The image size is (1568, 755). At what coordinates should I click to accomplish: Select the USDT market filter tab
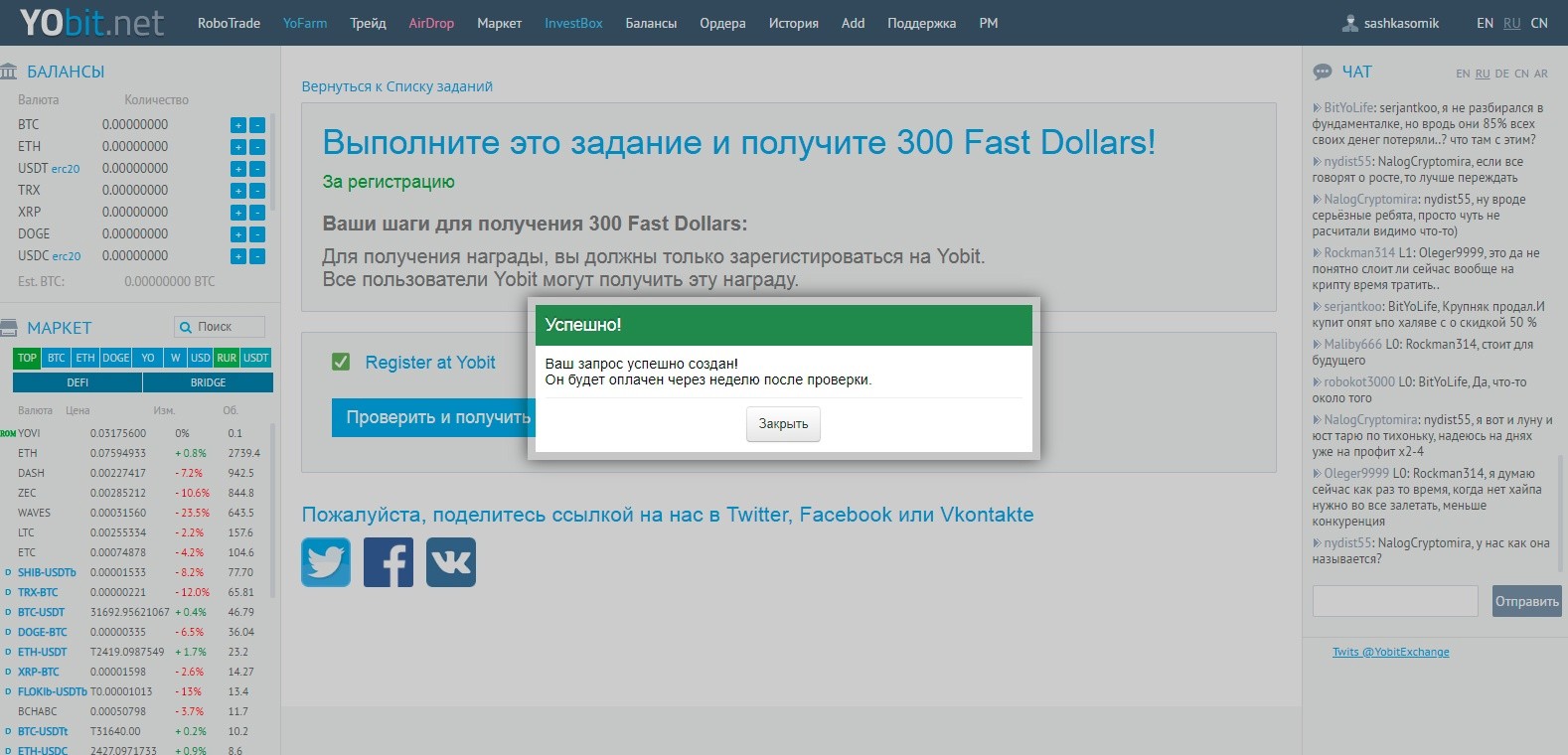point(255,358)
